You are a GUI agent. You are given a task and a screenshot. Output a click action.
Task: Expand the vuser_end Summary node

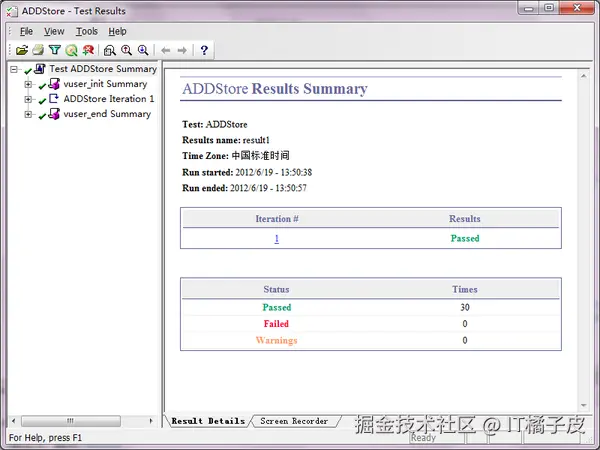28,114
